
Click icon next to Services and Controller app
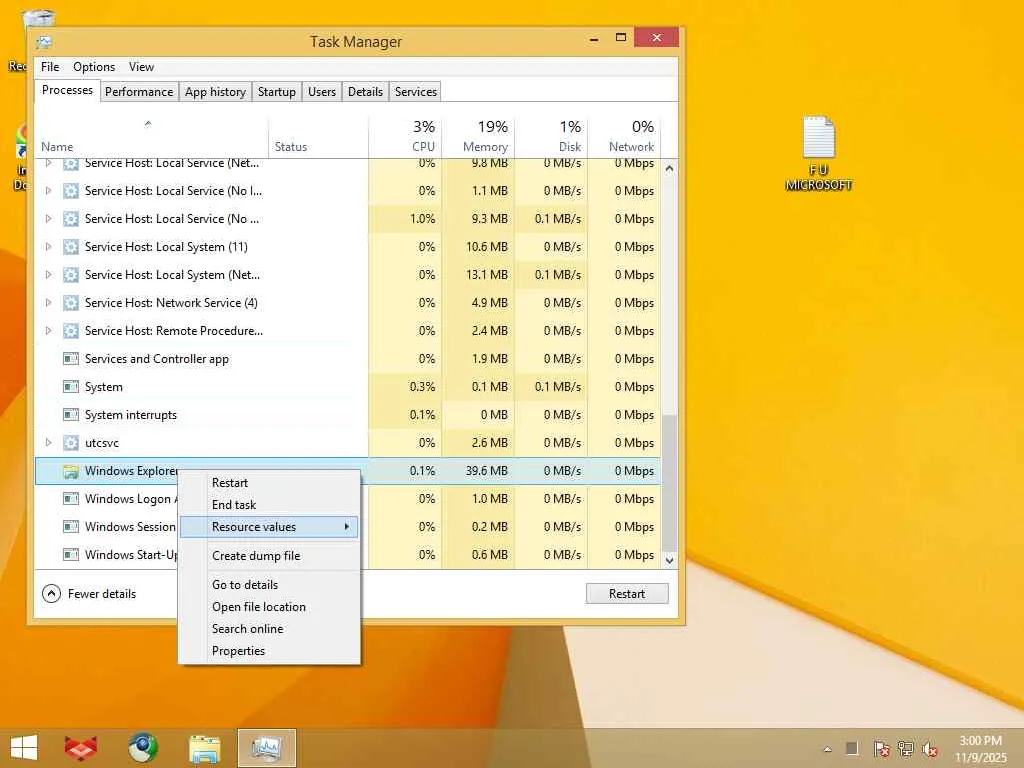(x=71, y=359)
